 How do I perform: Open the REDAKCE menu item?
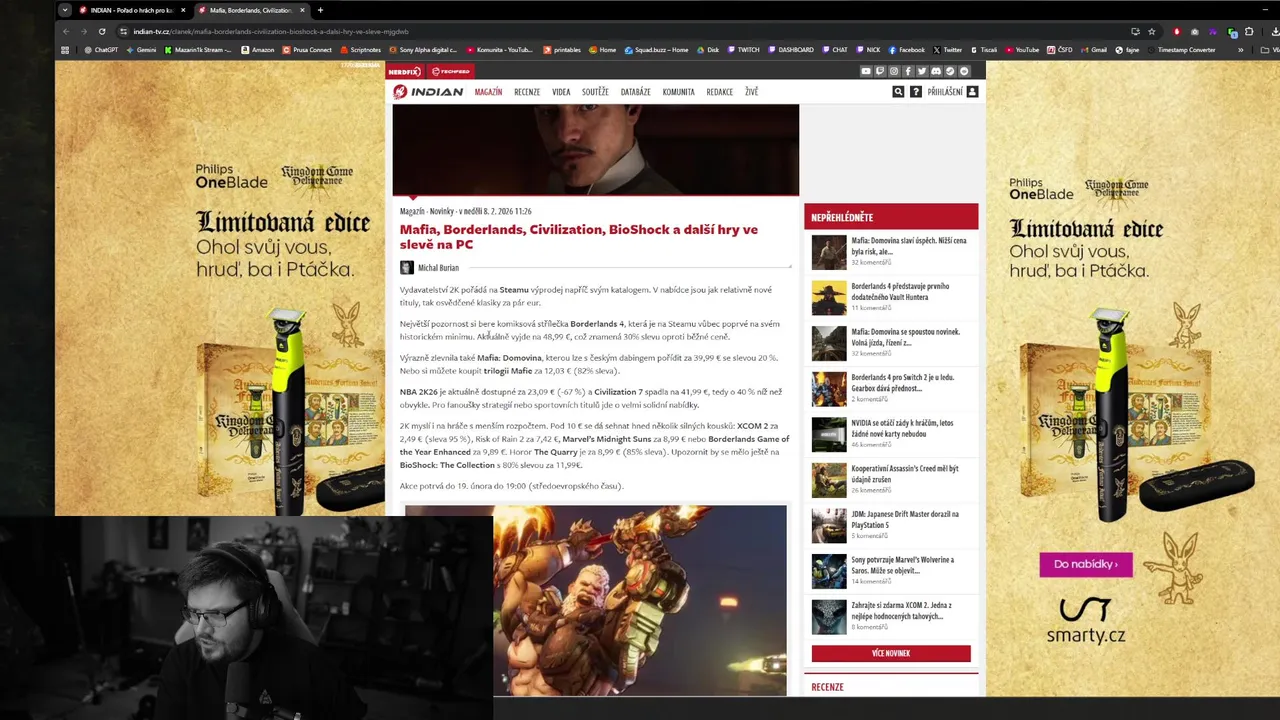click(720, 92)
